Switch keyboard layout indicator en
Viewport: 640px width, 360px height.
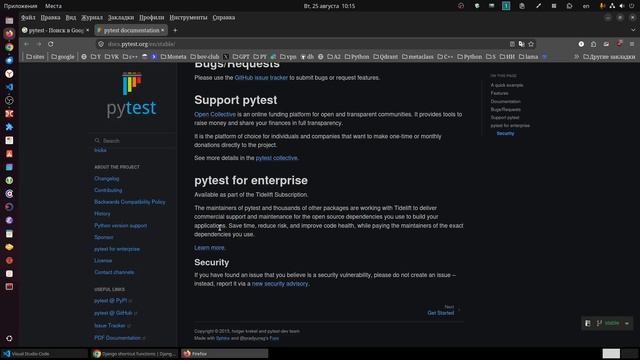[586, 6]
